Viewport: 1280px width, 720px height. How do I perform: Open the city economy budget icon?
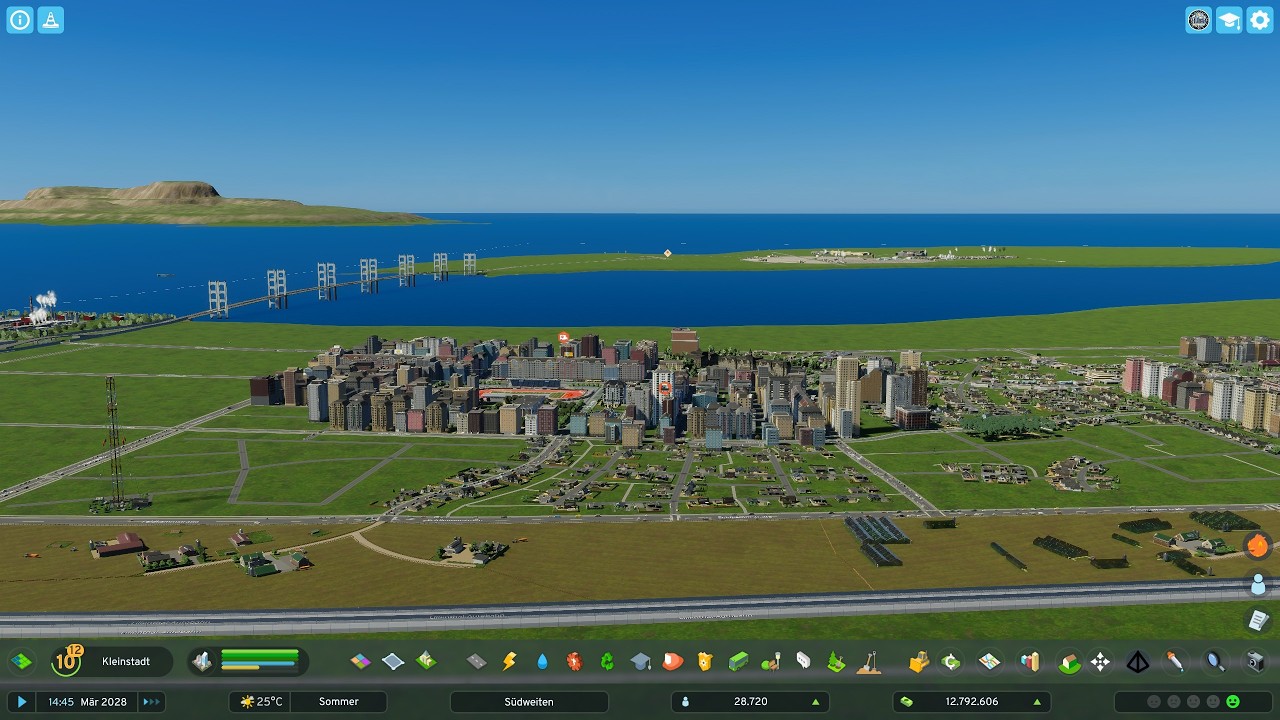click(x=951, y=661)
